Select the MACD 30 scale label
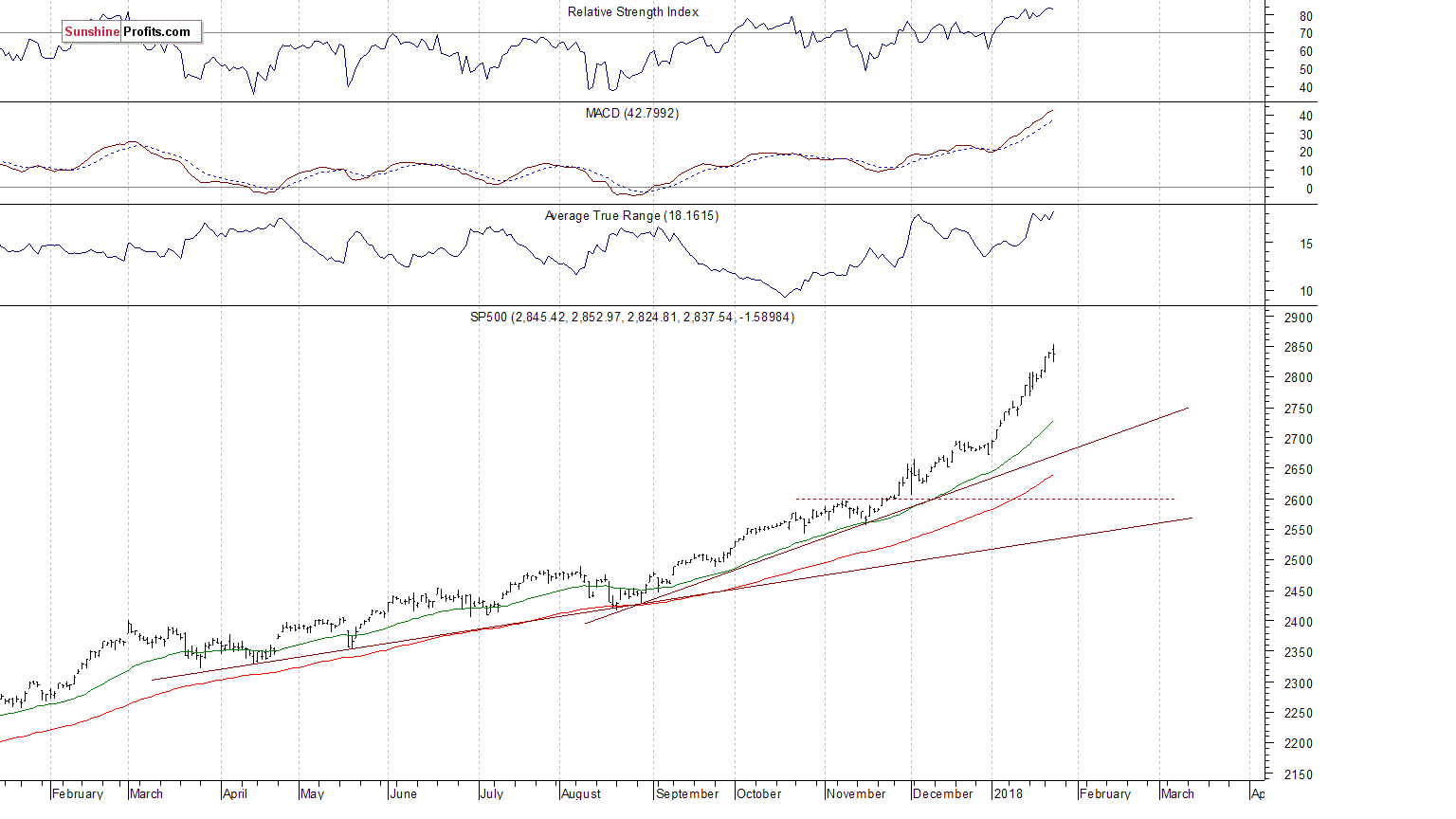The height and width of the screenshot is (819, 1456). coord(1306,136)
